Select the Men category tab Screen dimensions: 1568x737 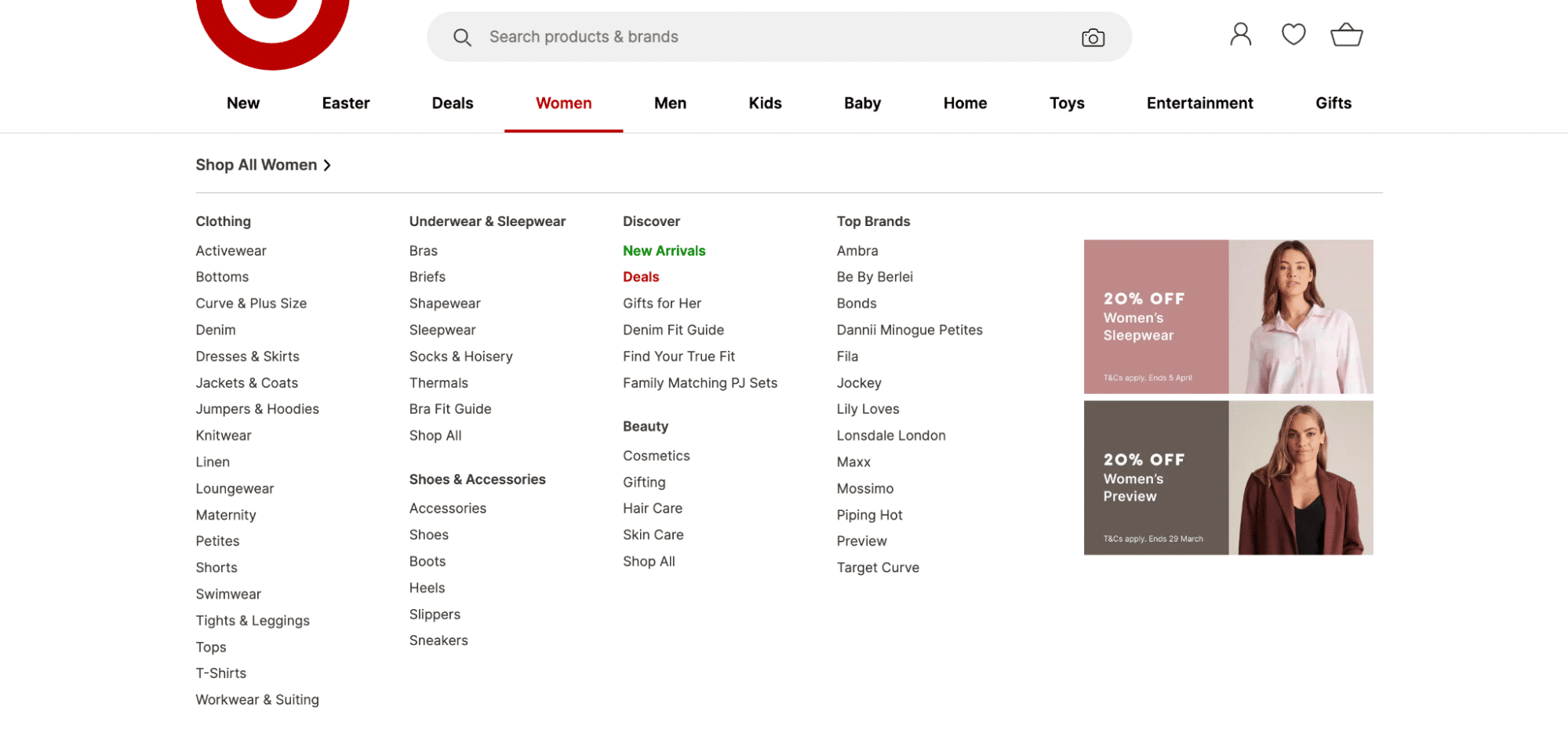(x=670, y=103)
